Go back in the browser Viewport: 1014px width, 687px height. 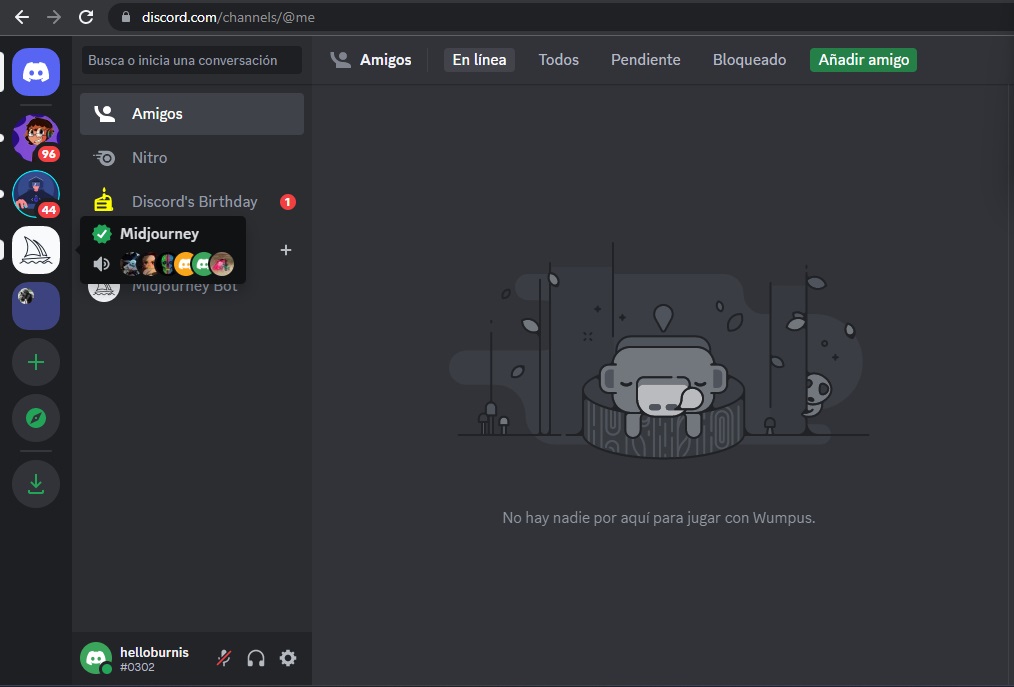(x=22, y=17)
